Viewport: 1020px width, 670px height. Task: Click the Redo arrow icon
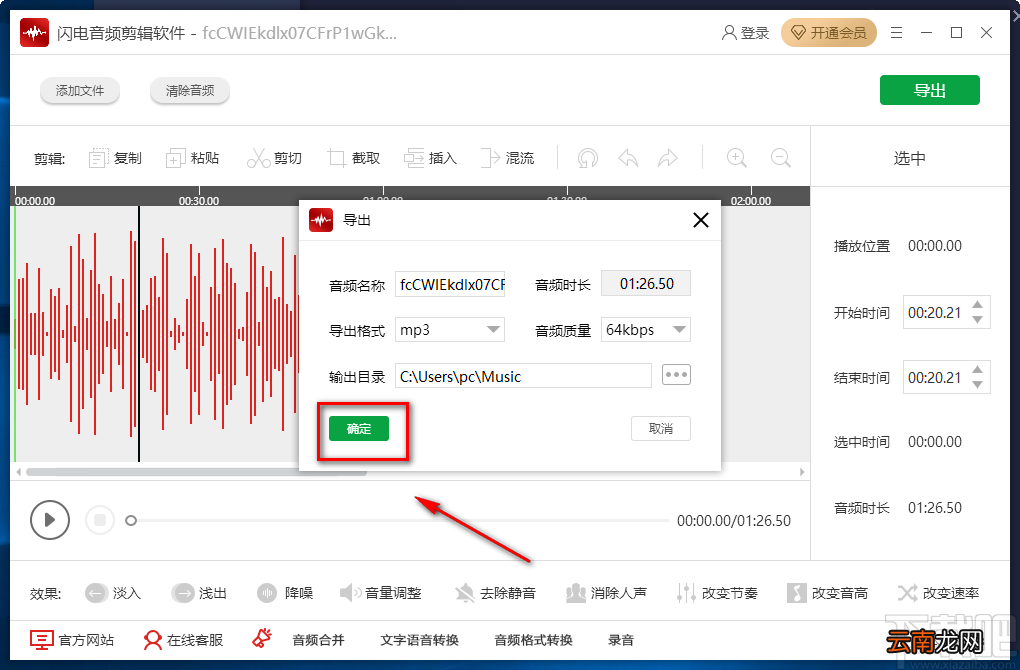coord(667,158)
